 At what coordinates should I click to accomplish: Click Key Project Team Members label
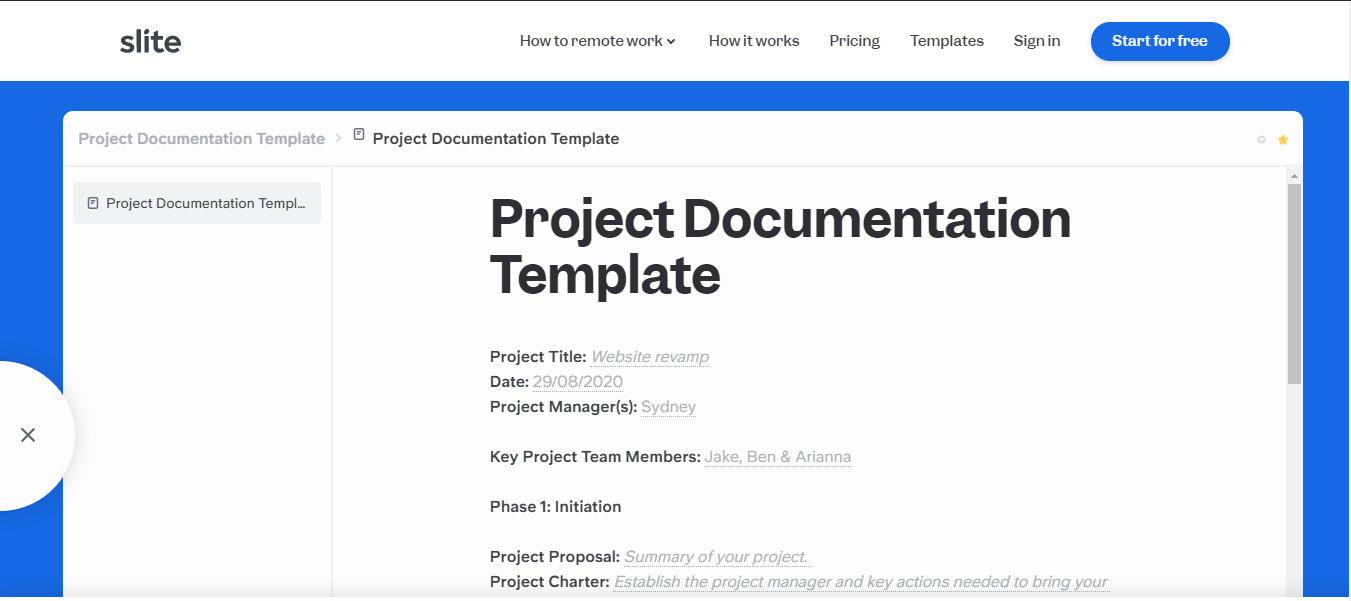pos(595,457)
